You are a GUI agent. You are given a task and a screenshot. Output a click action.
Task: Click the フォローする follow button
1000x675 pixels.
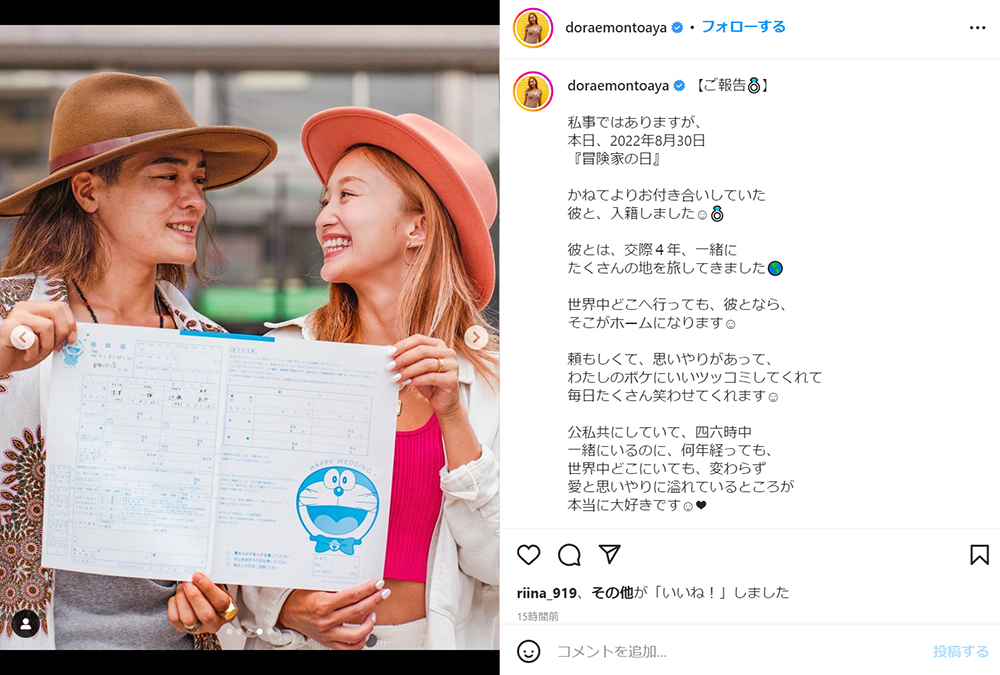click(744, 27)
